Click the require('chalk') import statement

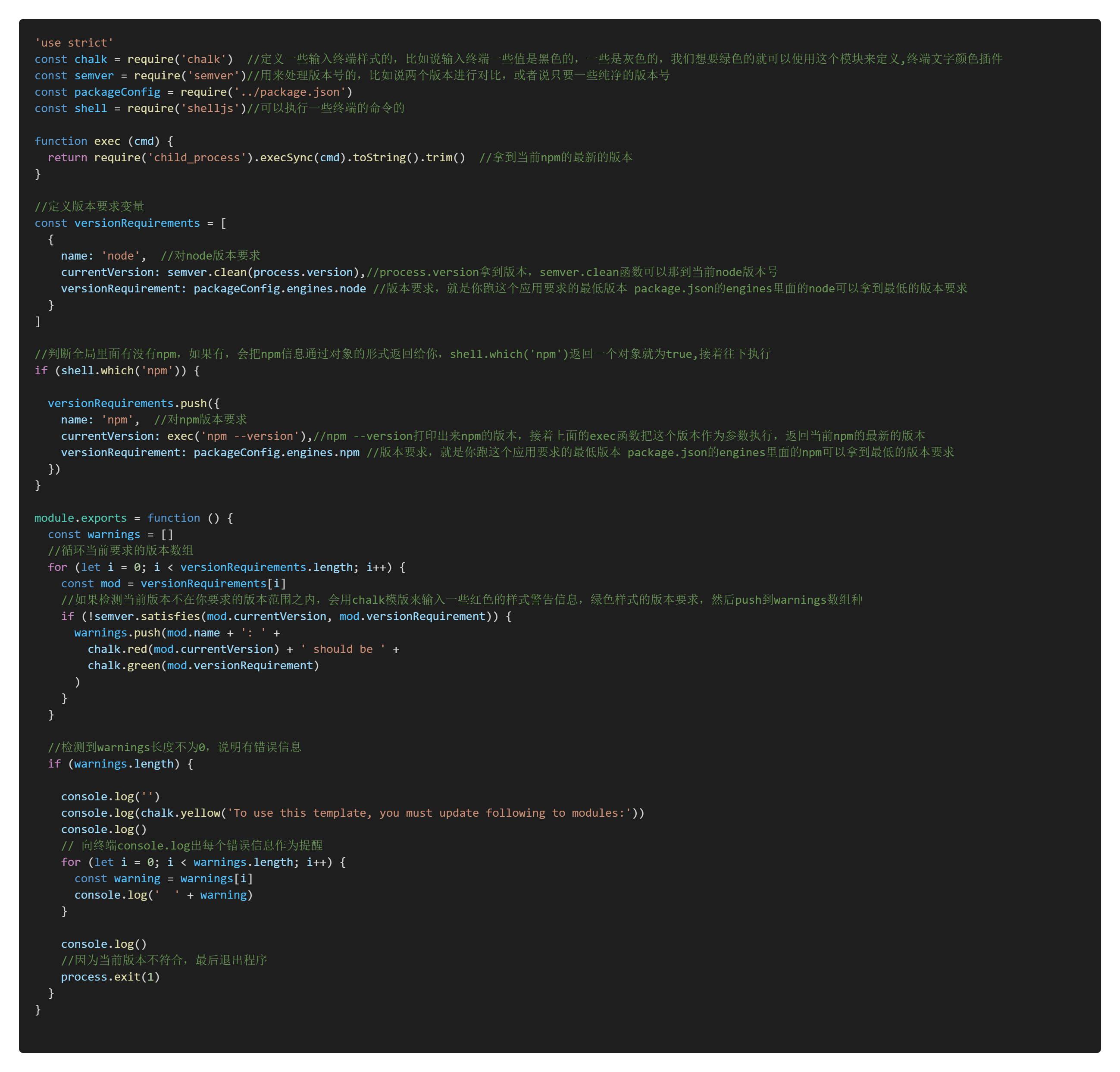point(134,60)
